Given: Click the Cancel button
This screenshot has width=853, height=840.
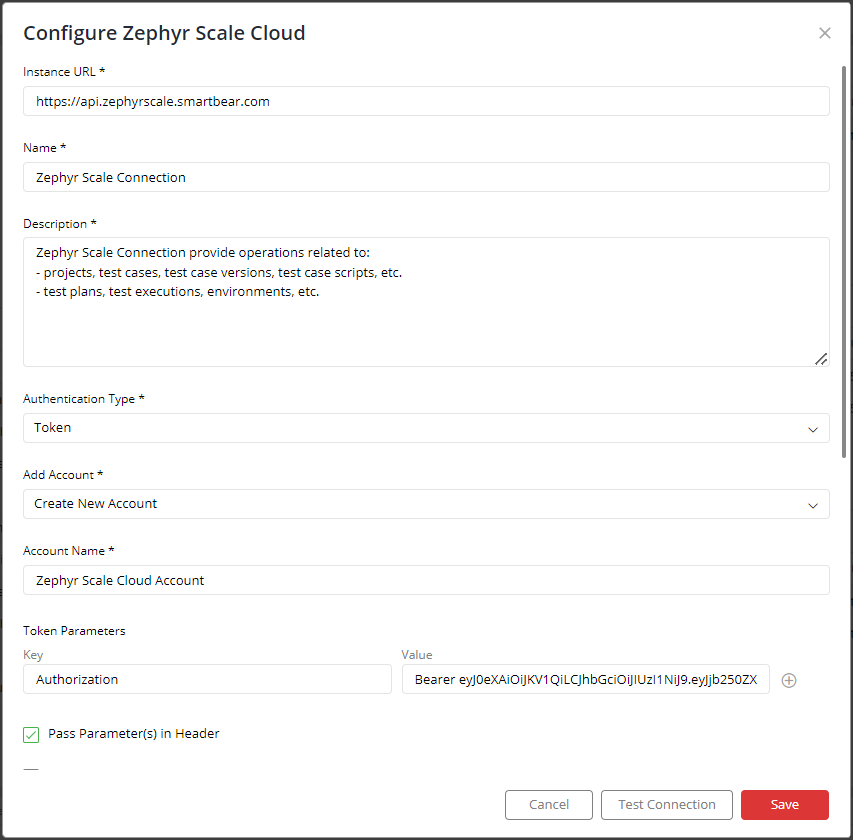Looking at the screenshot, I should tap(548, 805).
